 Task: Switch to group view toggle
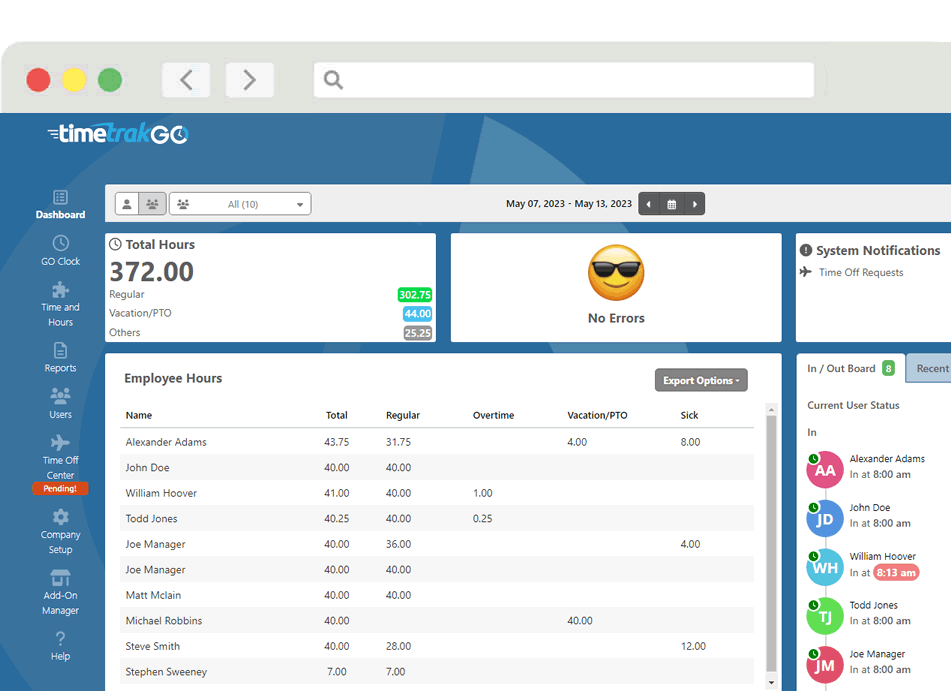152,204
